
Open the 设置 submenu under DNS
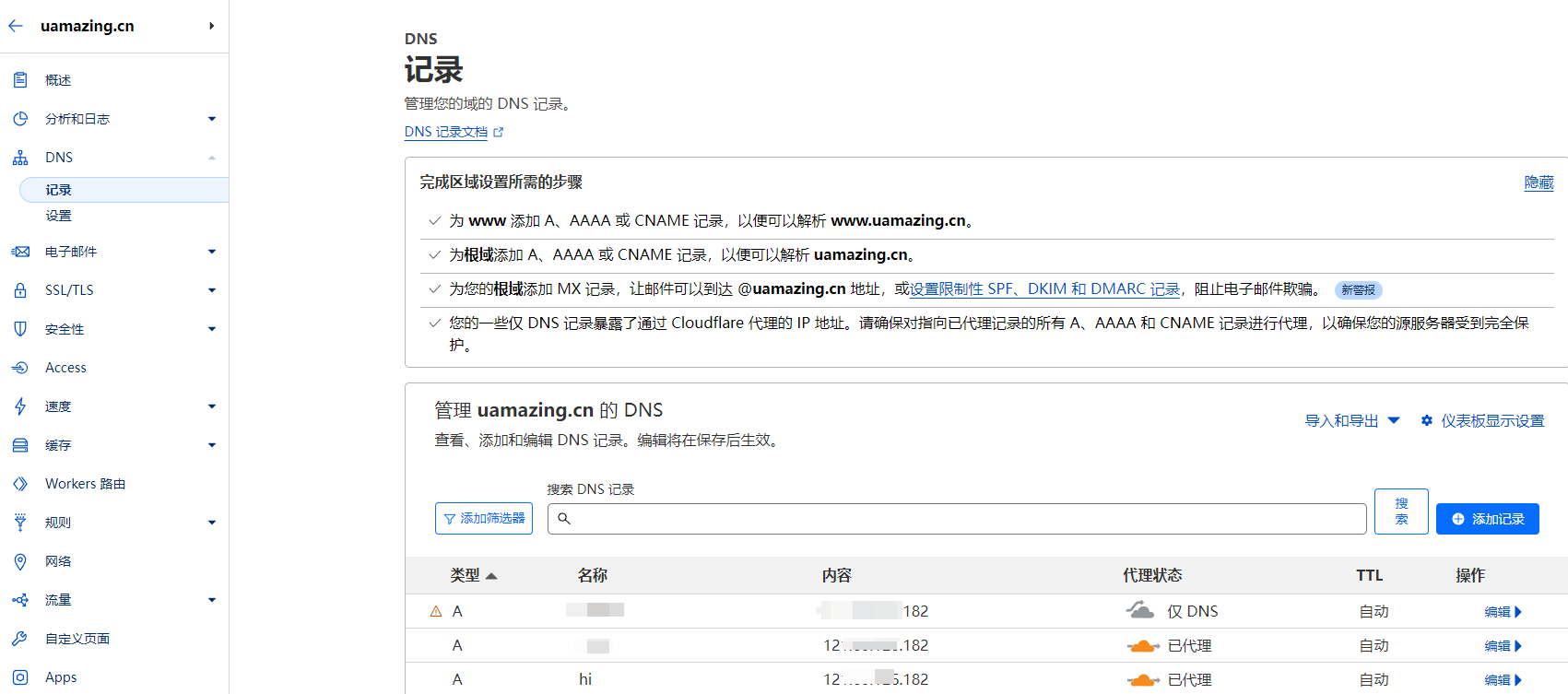(58, 216)
